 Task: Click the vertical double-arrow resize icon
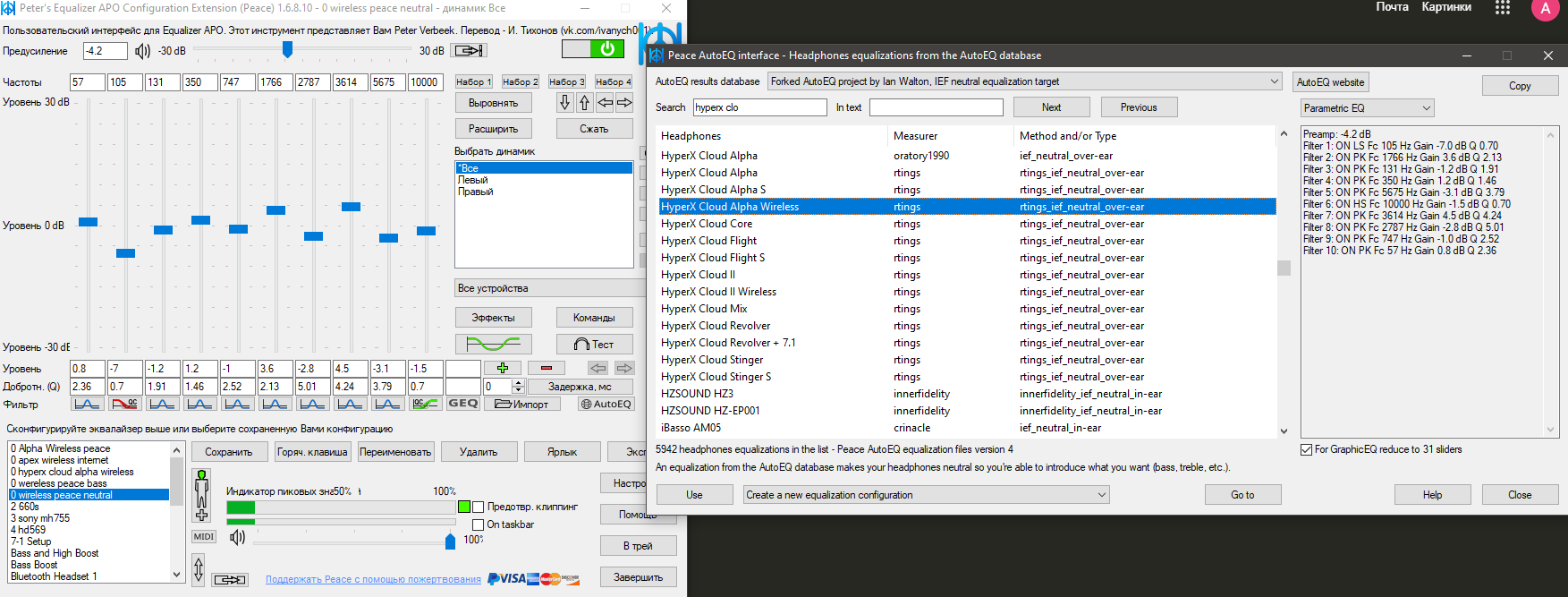[x=199, y=568]
